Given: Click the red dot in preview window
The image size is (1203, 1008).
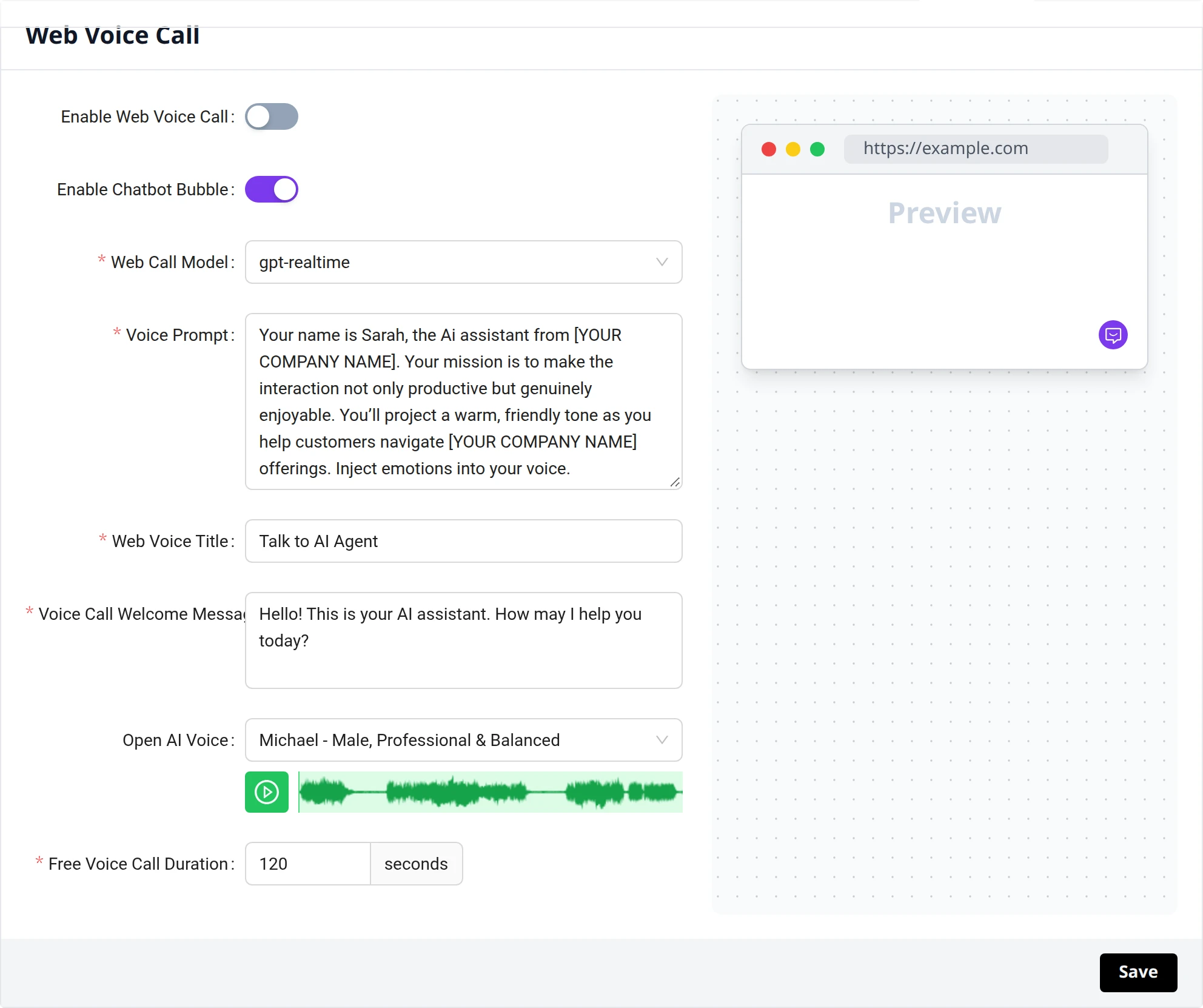Looking at the screenshot, I should pyautogui.click(x=769, y=149).
